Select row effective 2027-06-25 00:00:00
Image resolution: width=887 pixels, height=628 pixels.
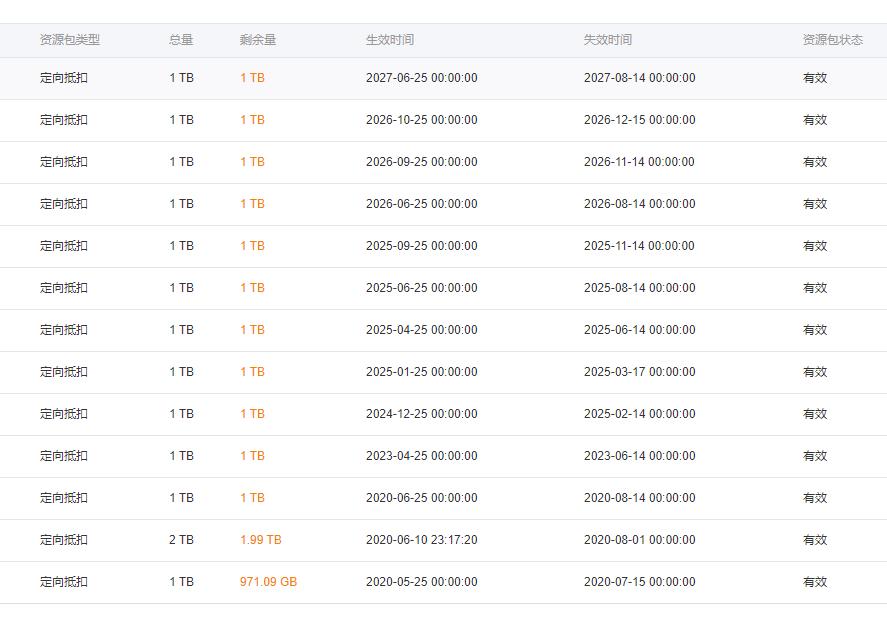421,78
